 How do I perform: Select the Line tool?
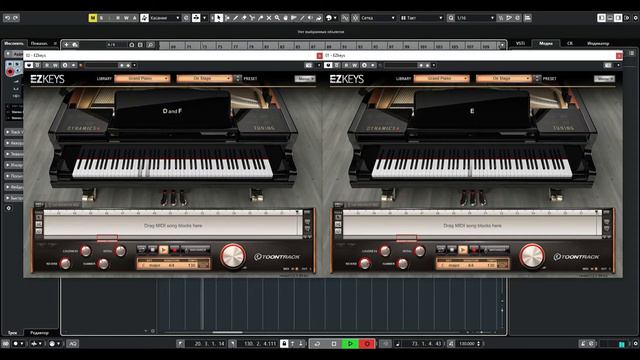click(x=302, y=18)
